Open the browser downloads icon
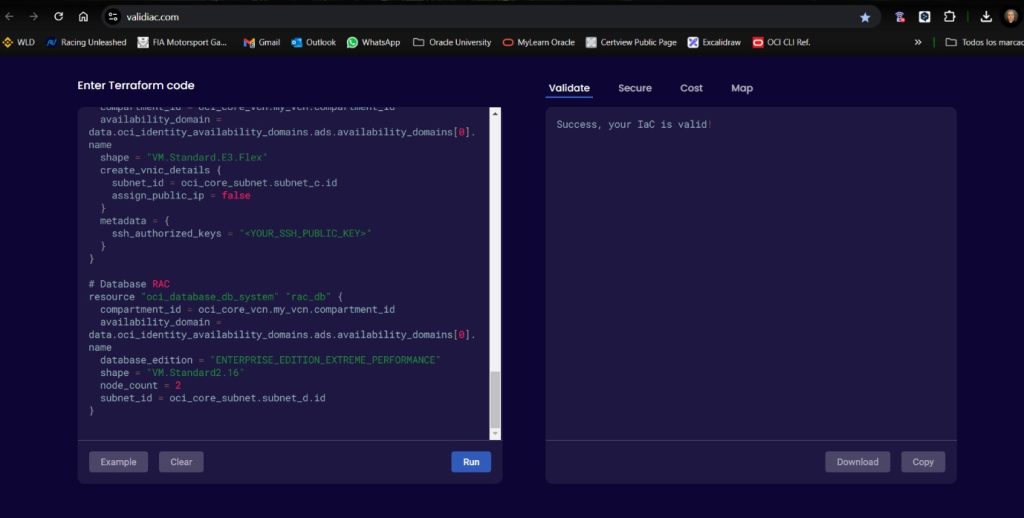The image size is (1024, 518). [x=986, y=16]
